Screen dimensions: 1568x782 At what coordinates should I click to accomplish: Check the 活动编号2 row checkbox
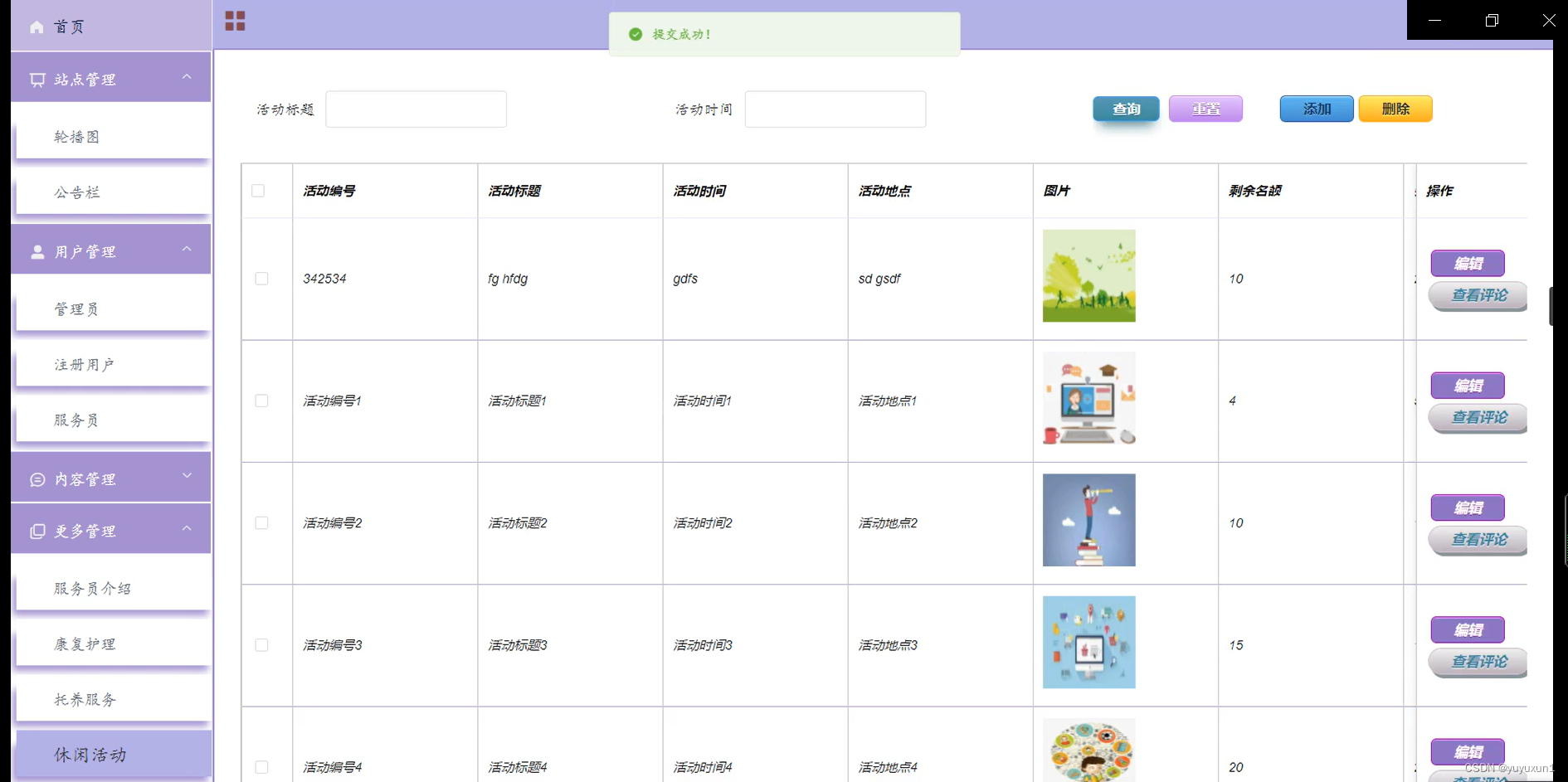261,522
